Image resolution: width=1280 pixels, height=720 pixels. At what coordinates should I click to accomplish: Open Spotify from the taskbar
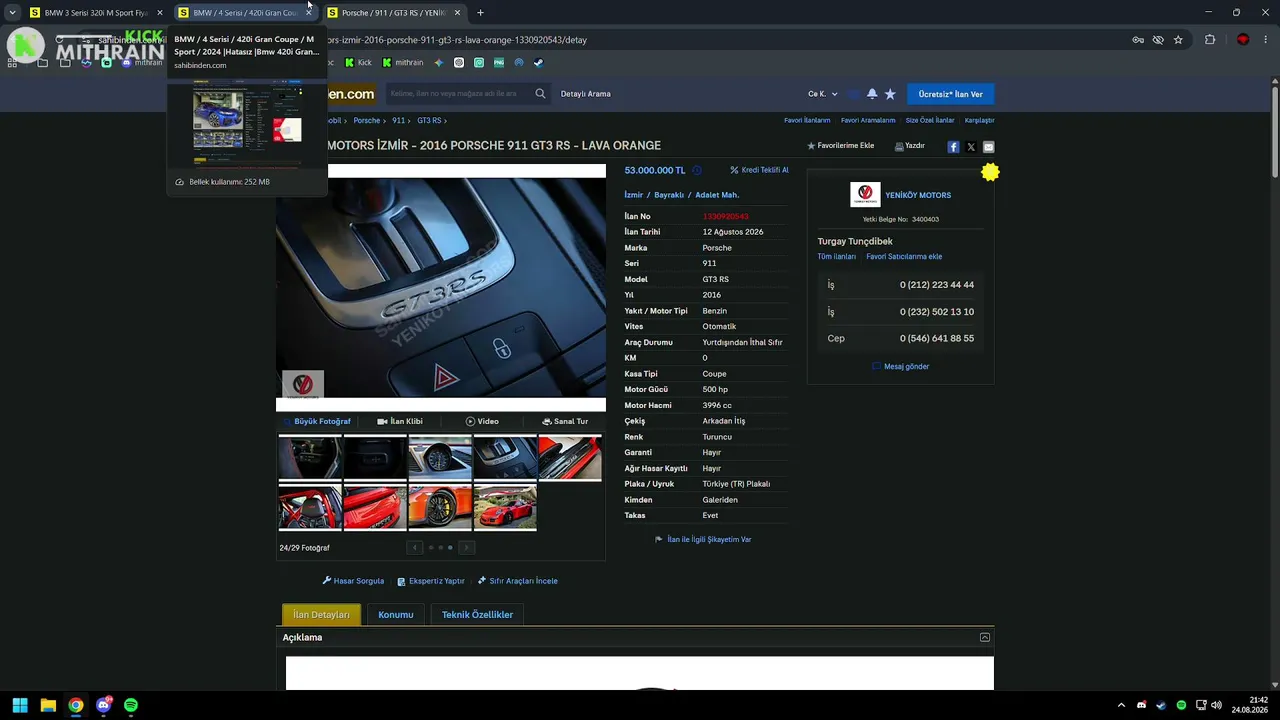[x=131, y=705]
